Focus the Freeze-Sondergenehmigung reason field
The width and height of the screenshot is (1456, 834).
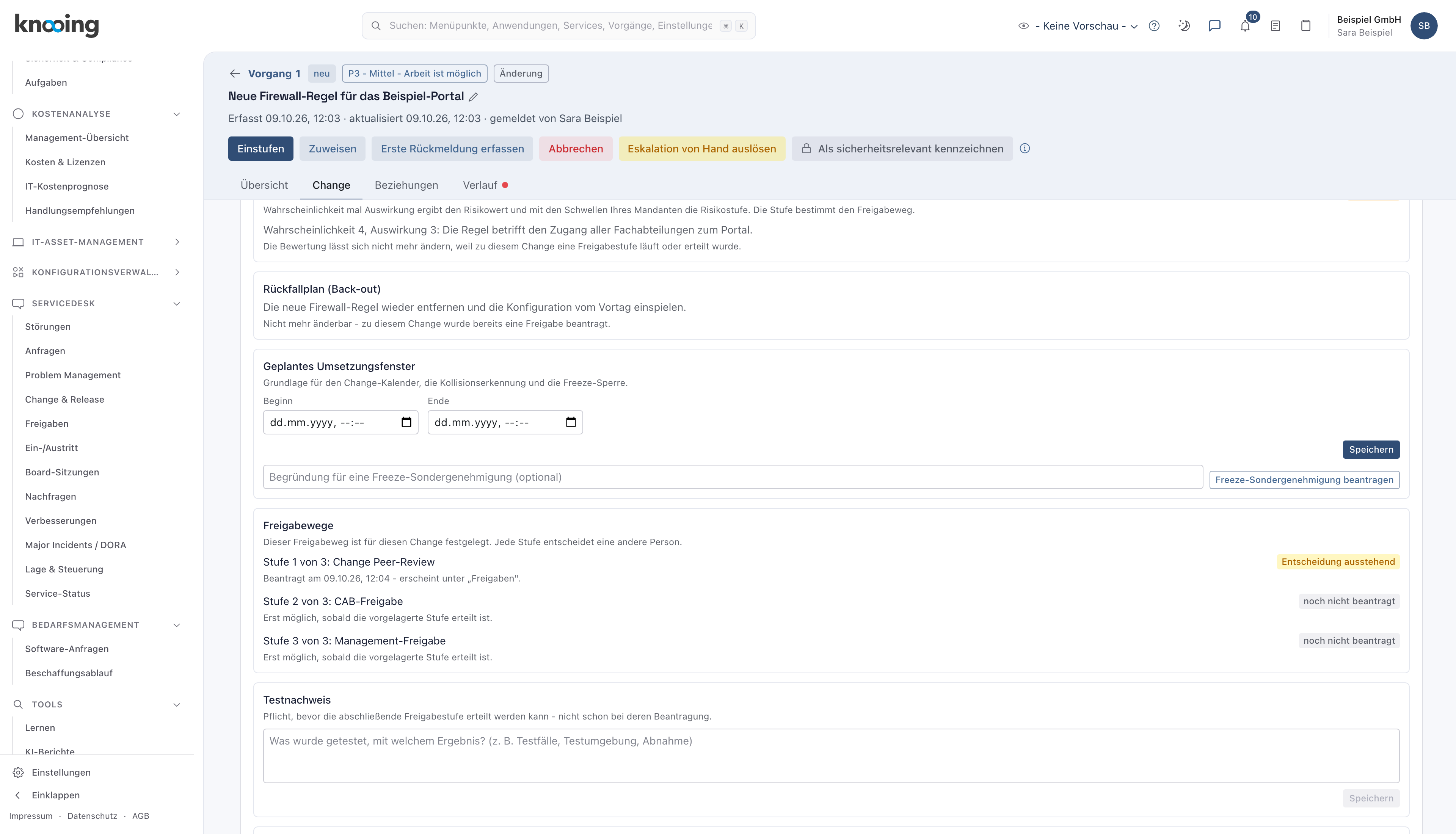tap(733, 477)
